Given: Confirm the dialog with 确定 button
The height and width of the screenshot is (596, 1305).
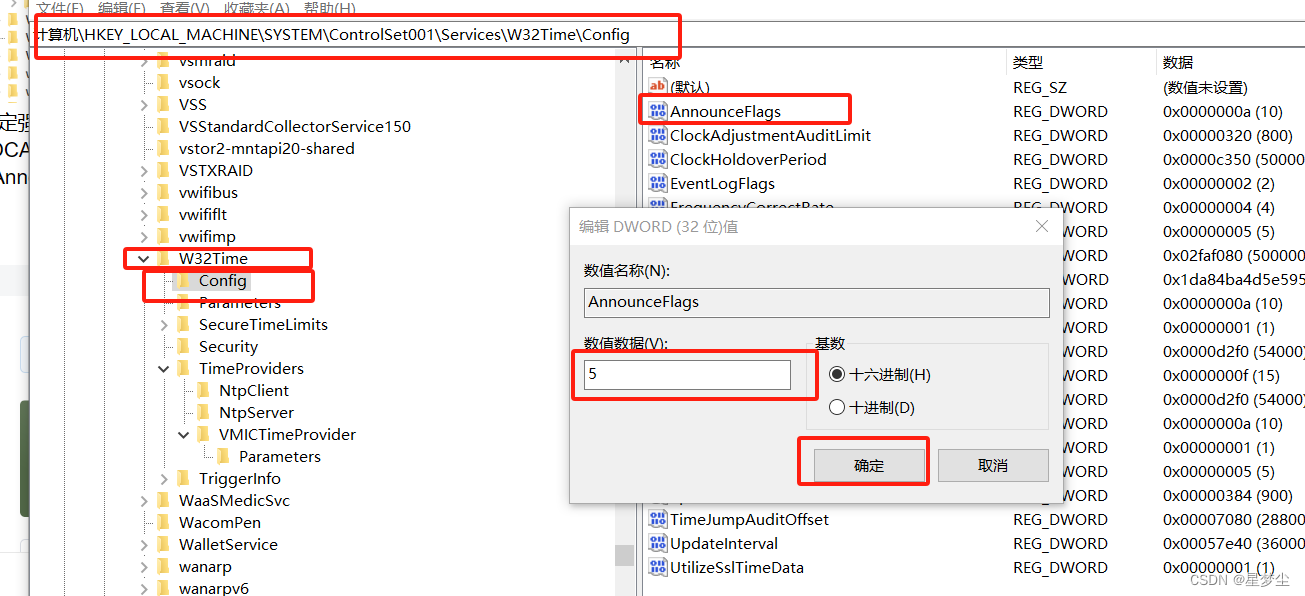Looking at the screenshot, I should tap(869, 465).
